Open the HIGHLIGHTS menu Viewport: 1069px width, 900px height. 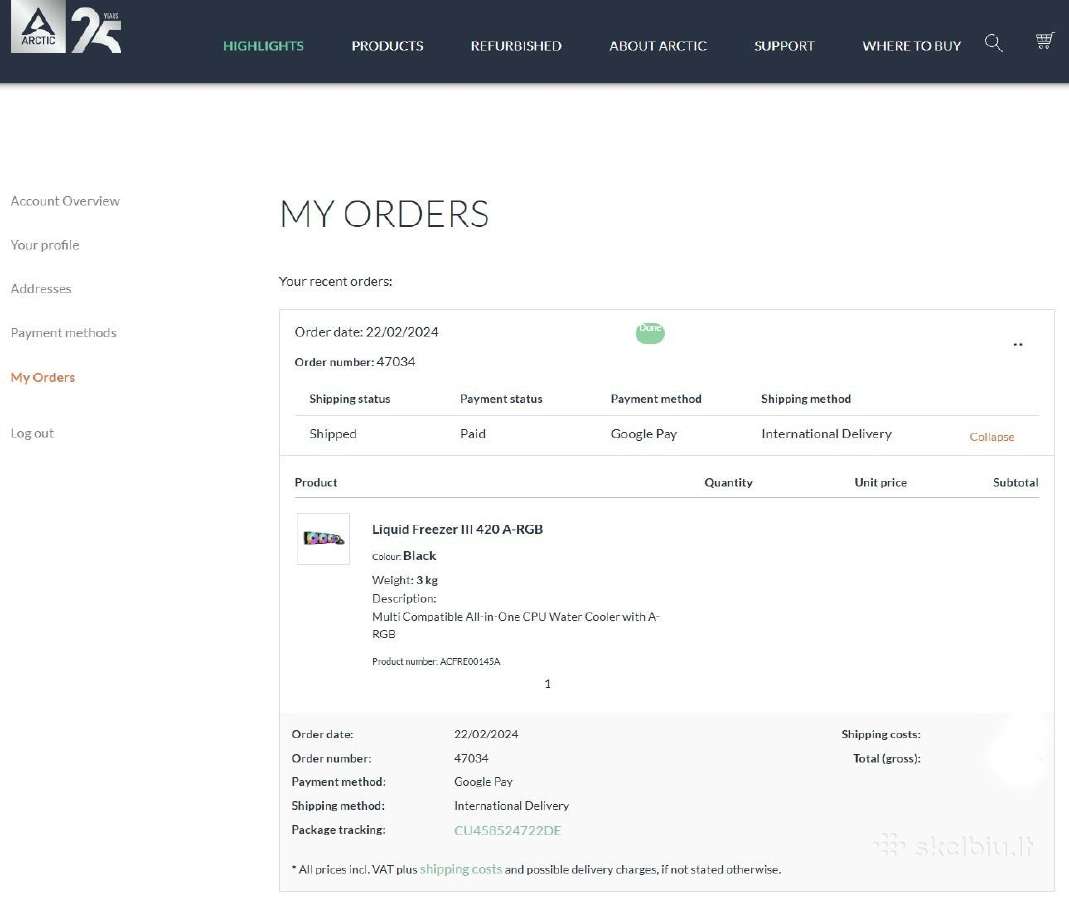pyautogui.click(x=263, y=46)
